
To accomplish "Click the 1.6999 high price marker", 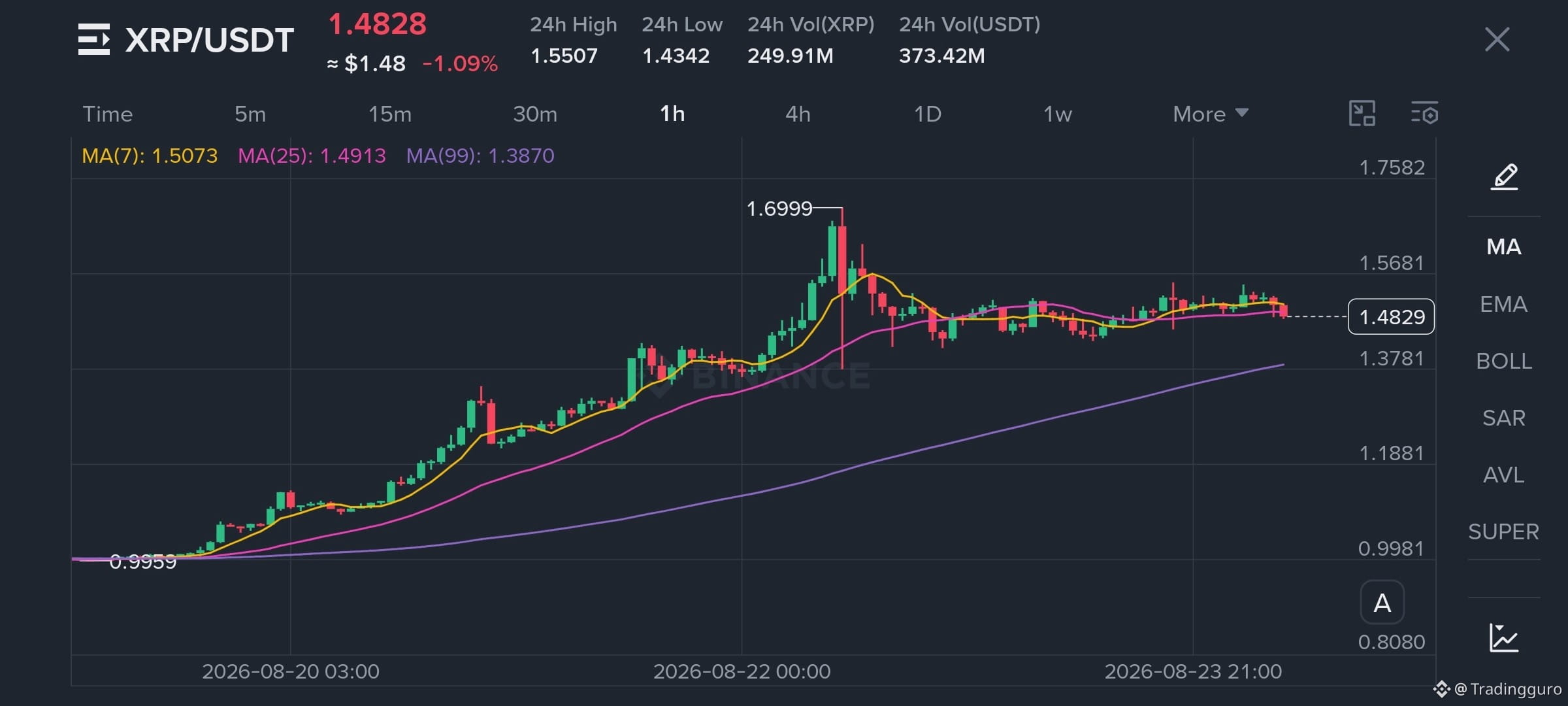I will (779, 209).
